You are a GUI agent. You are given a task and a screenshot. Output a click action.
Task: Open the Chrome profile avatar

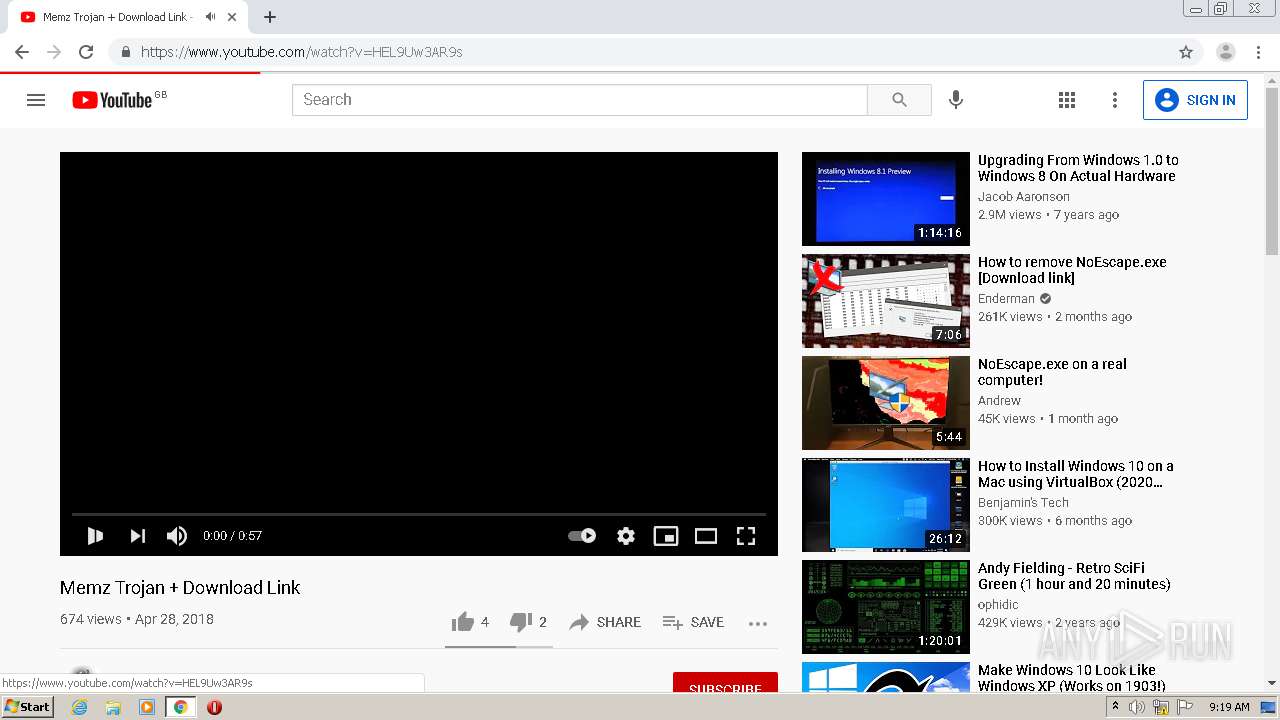pos(1226,52)
